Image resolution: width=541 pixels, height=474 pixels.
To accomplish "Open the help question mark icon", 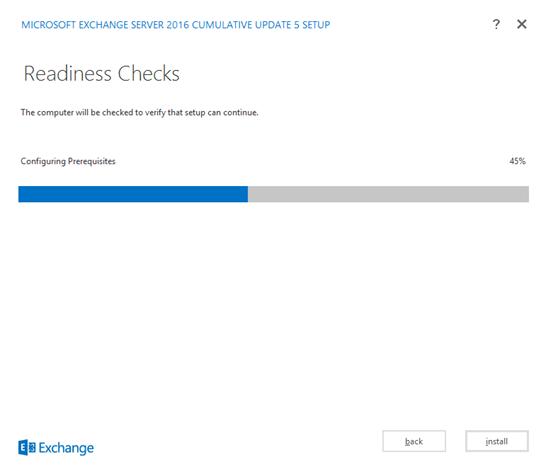I will point(496,24).
